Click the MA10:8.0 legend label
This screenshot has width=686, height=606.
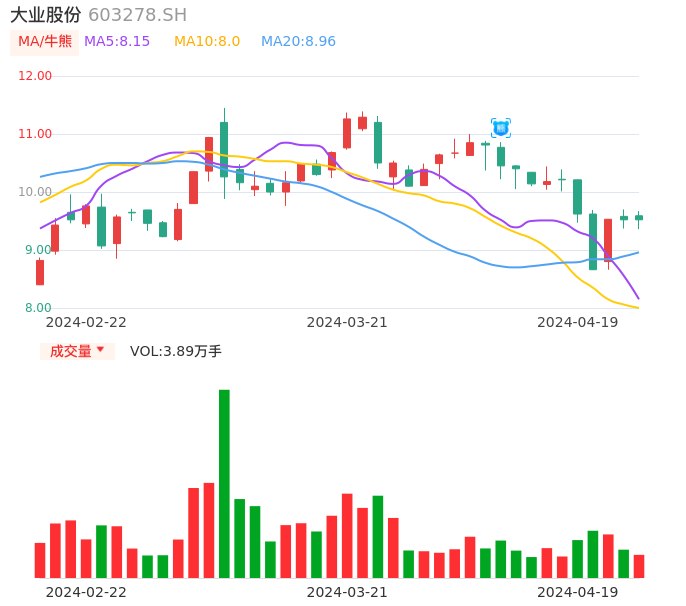pyautogui.click(x=207, y=42)
